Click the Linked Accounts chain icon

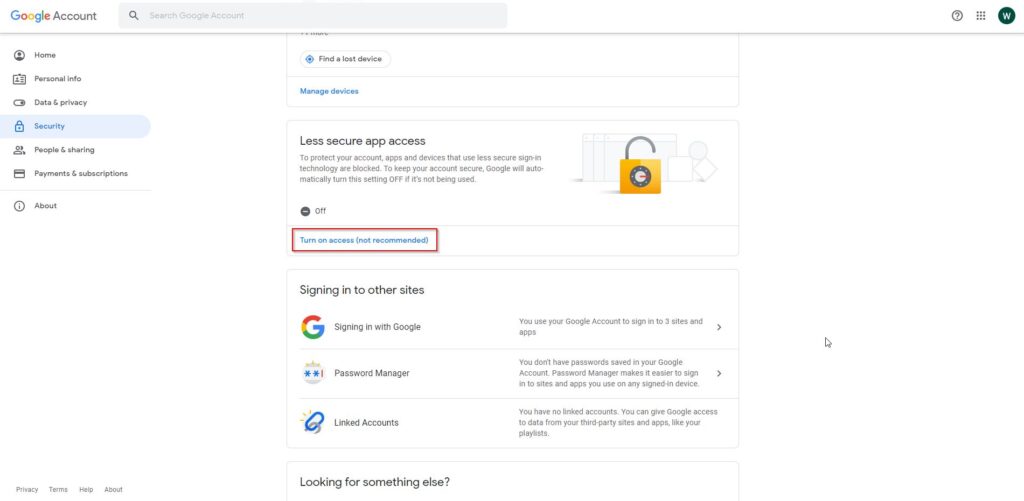coord(313,423)
